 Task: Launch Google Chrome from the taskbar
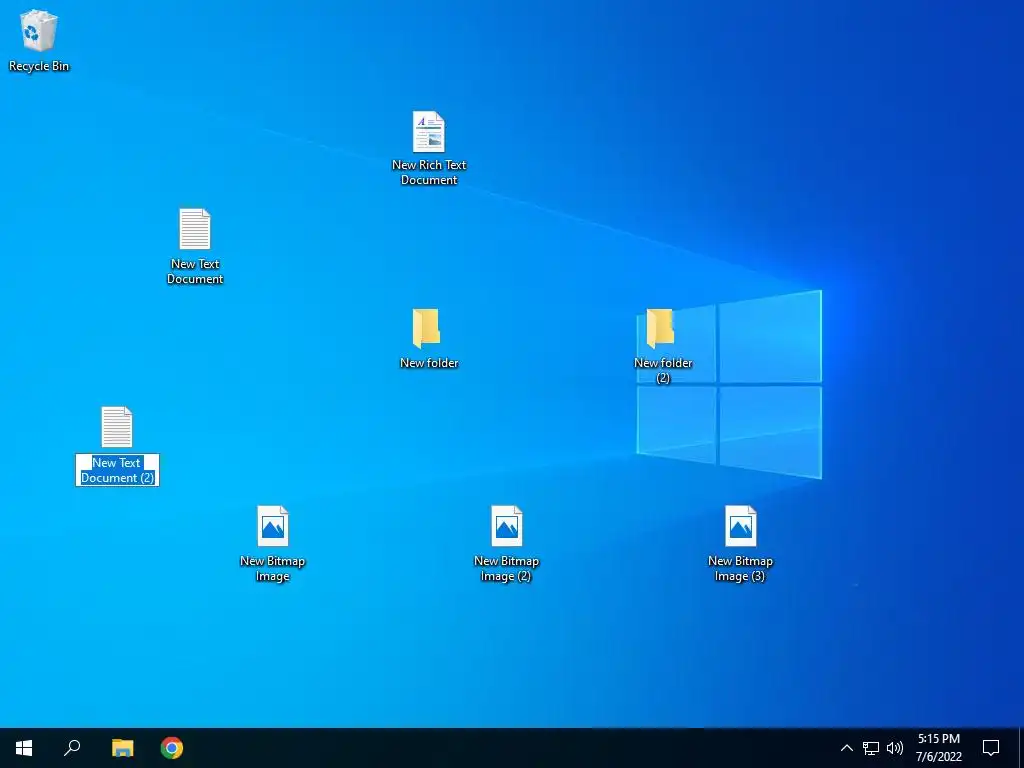172,748
